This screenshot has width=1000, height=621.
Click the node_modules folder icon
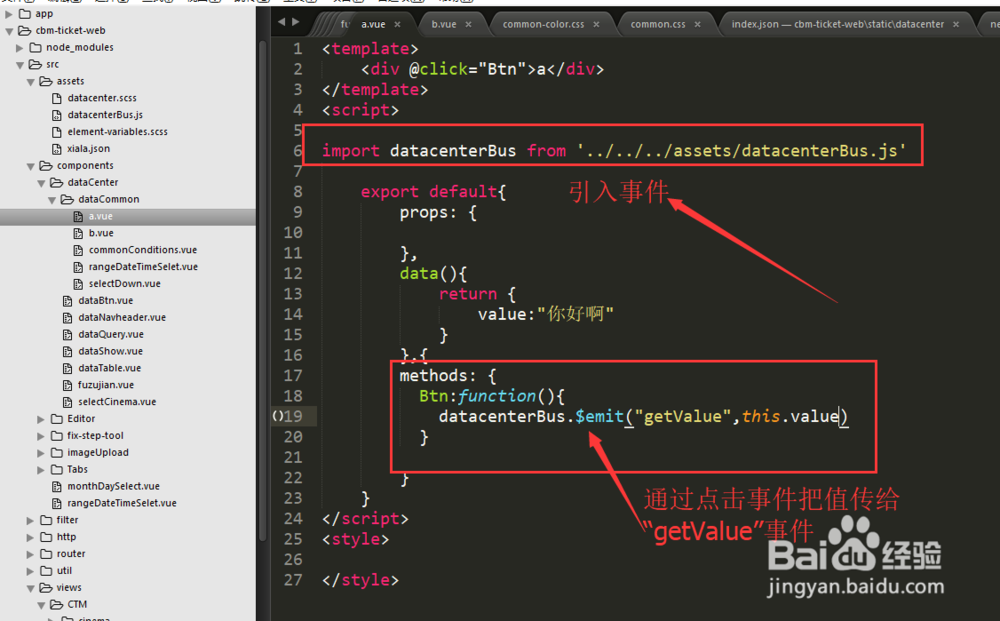coord(36,48)
